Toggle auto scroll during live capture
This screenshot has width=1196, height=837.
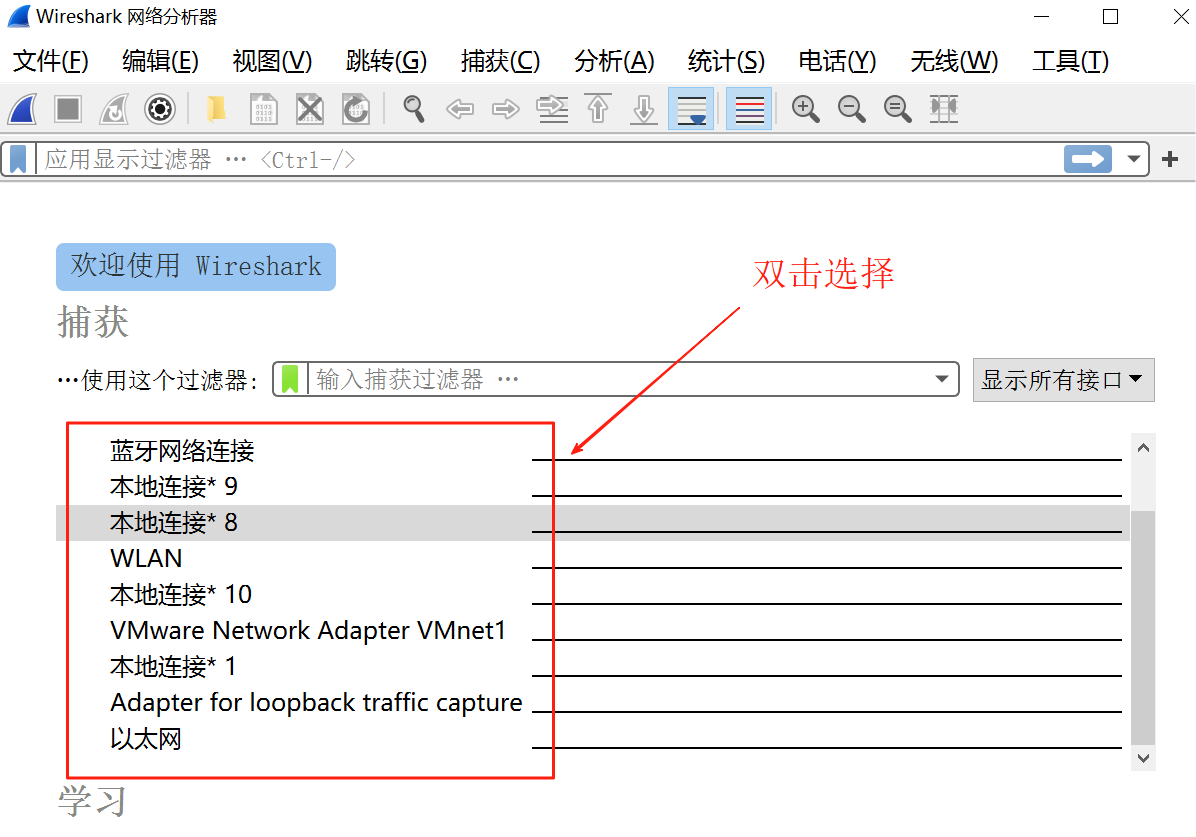pyautogui.click(x=691, y=109)
